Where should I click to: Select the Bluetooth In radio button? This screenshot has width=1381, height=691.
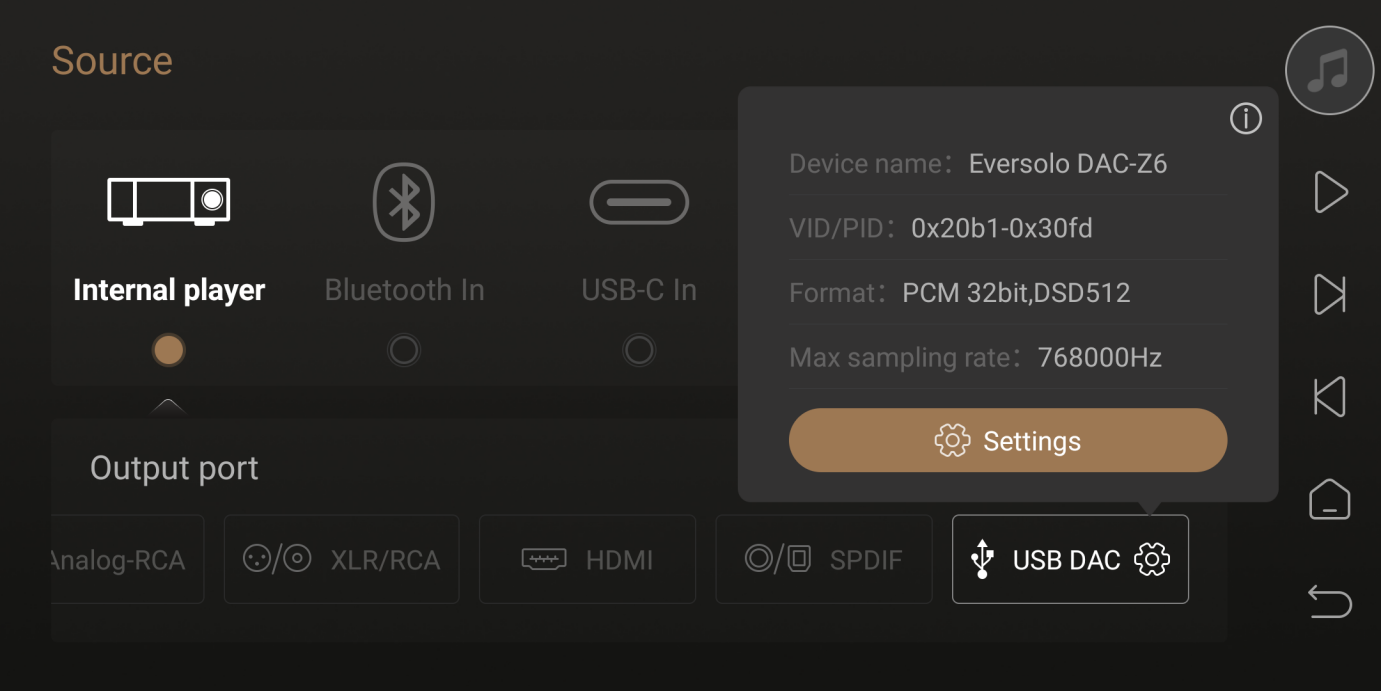(404, 350)
